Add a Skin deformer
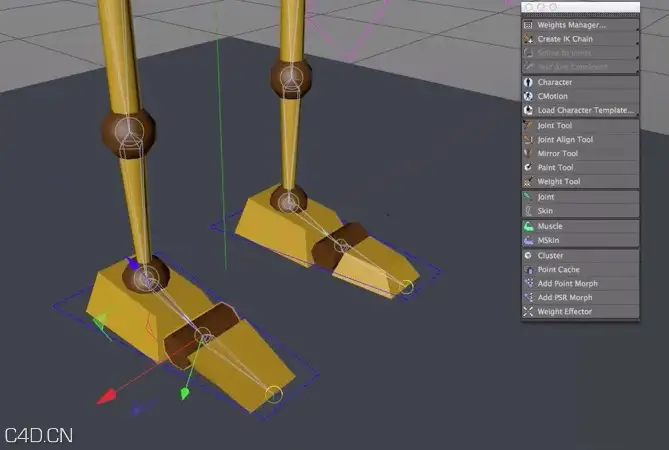The width and height of the screenshot is (669, 450). coord(580,211)
